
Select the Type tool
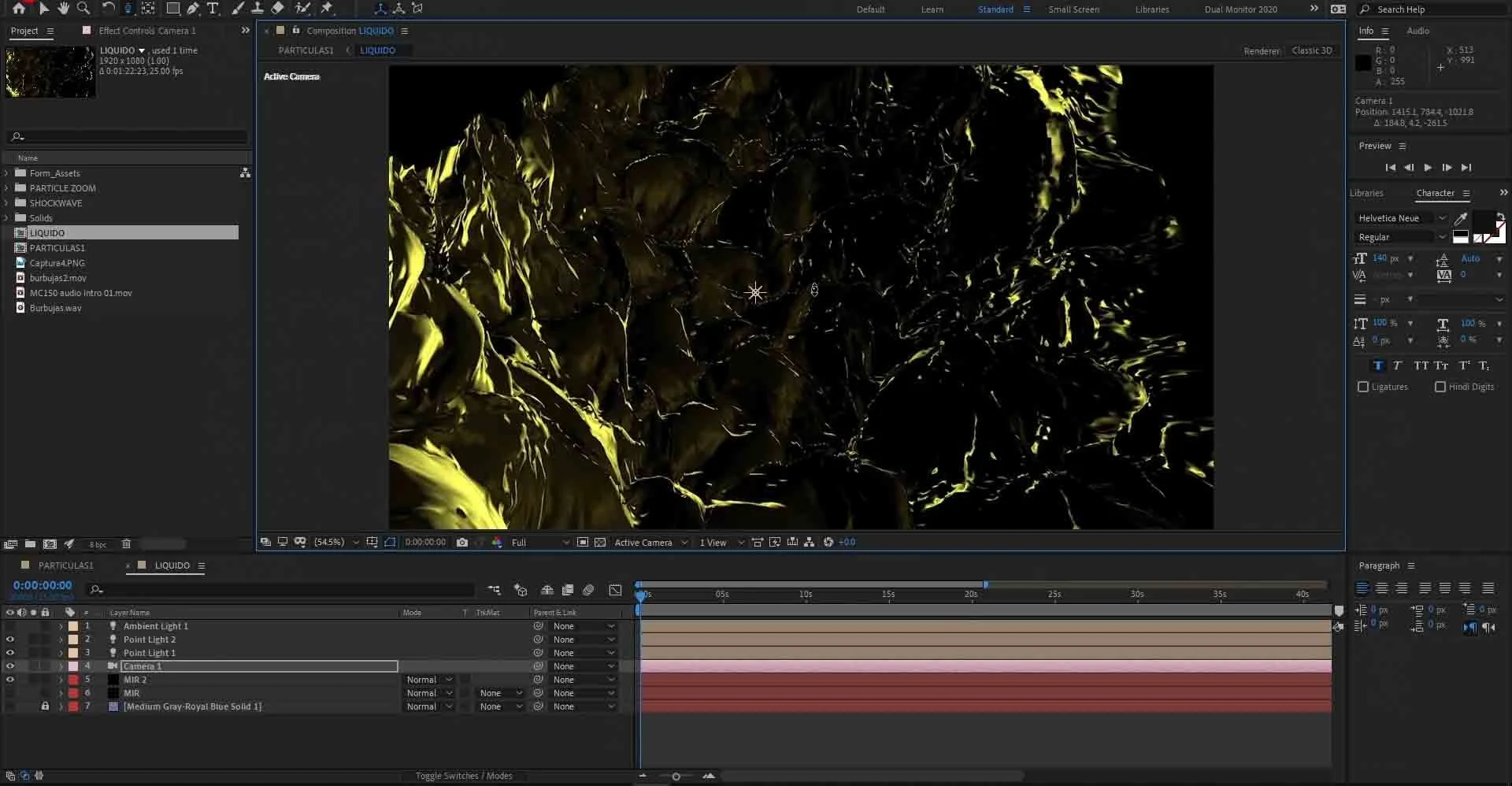(213, 9)
